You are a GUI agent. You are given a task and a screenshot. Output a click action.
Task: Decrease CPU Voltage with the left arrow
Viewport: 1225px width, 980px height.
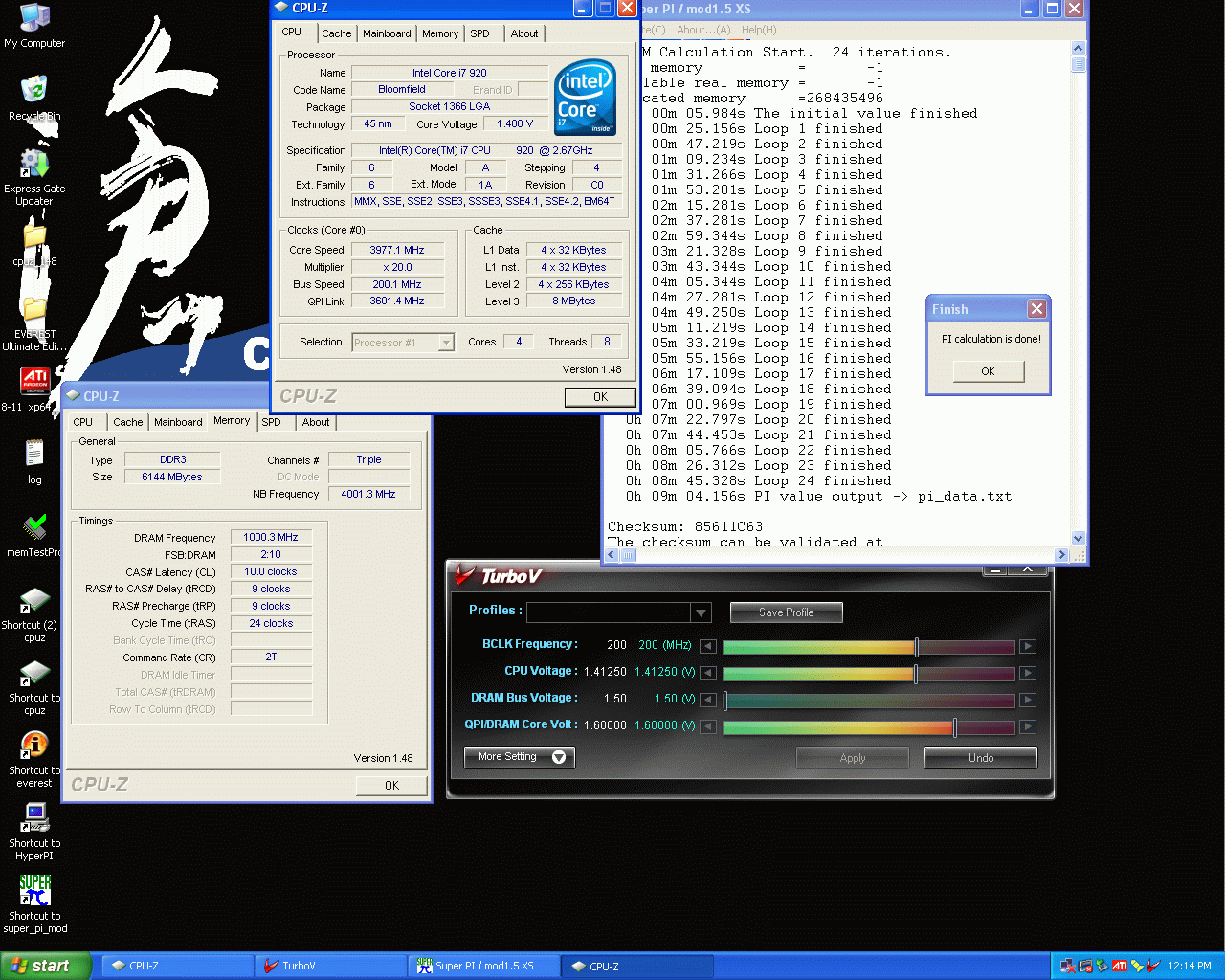point(708,673)
